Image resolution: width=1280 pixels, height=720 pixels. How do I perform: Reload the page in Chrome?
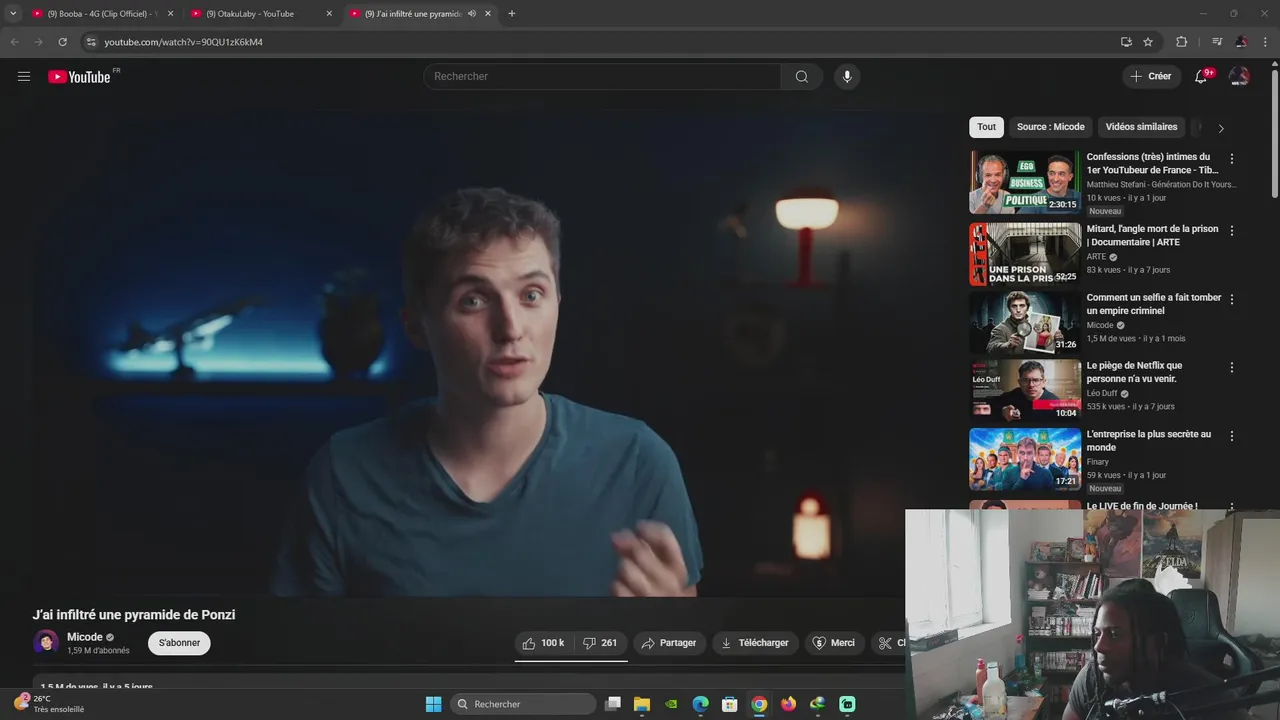(62, 42)
